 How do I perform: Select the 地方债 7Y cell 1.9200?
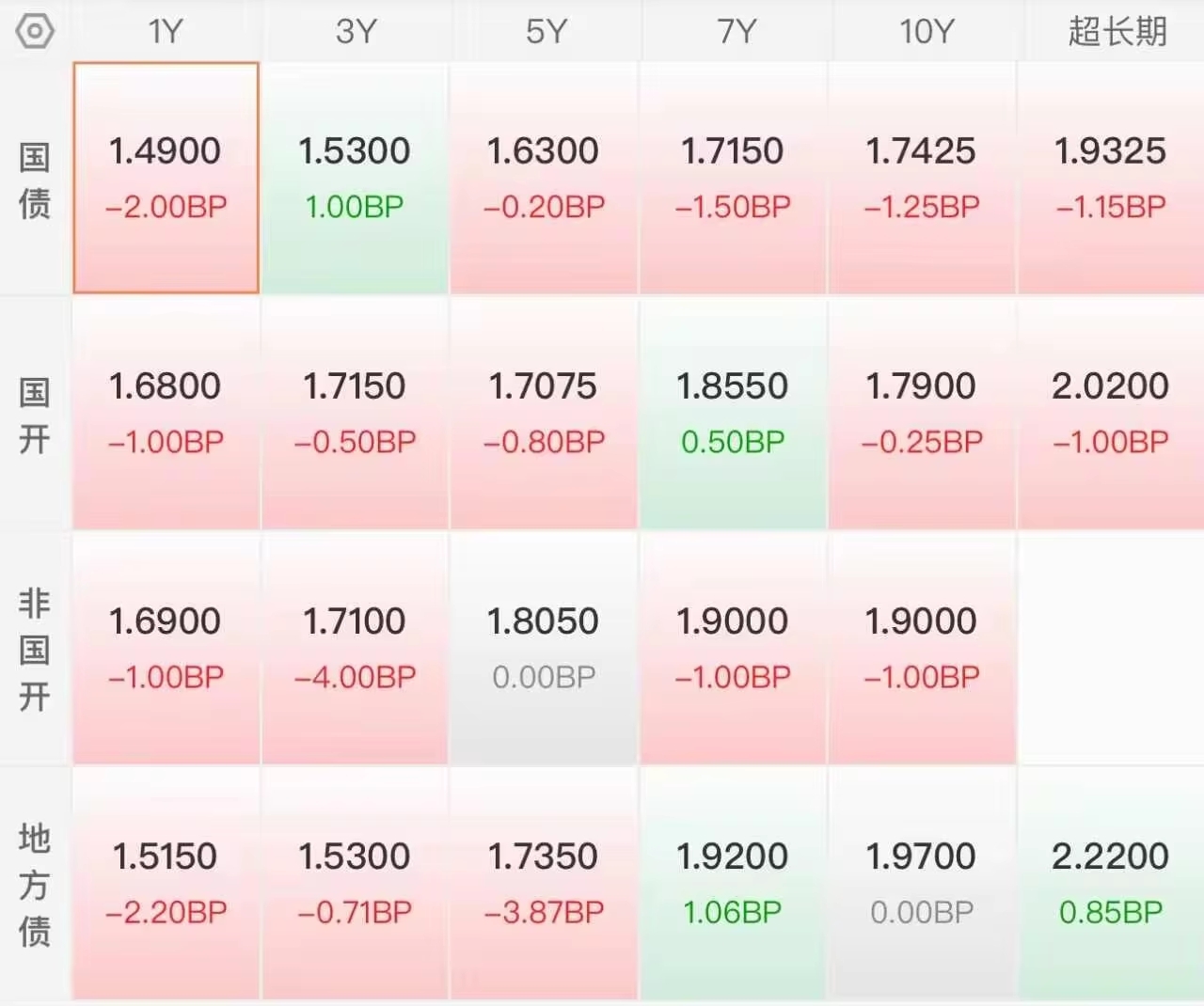[x=733, y=883]
